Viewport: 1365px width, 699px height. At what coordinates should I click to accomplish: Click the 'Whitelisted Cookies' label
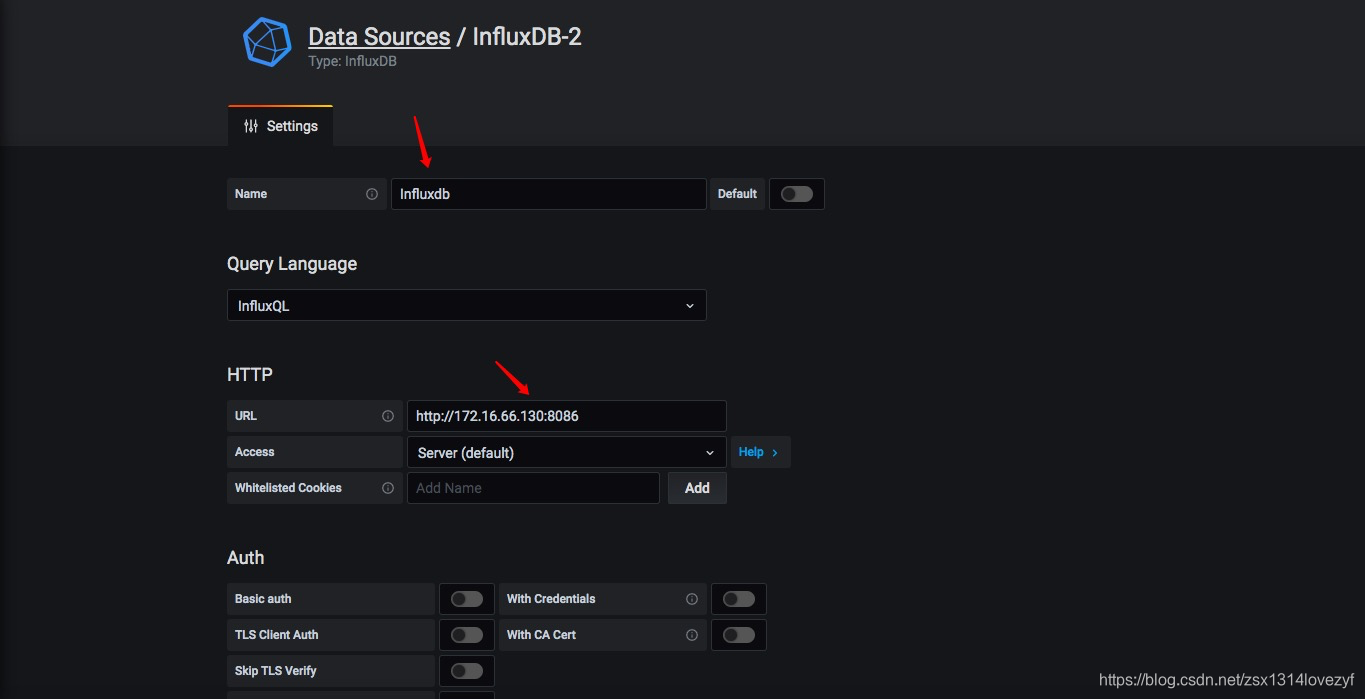click(x=288, y=488)
